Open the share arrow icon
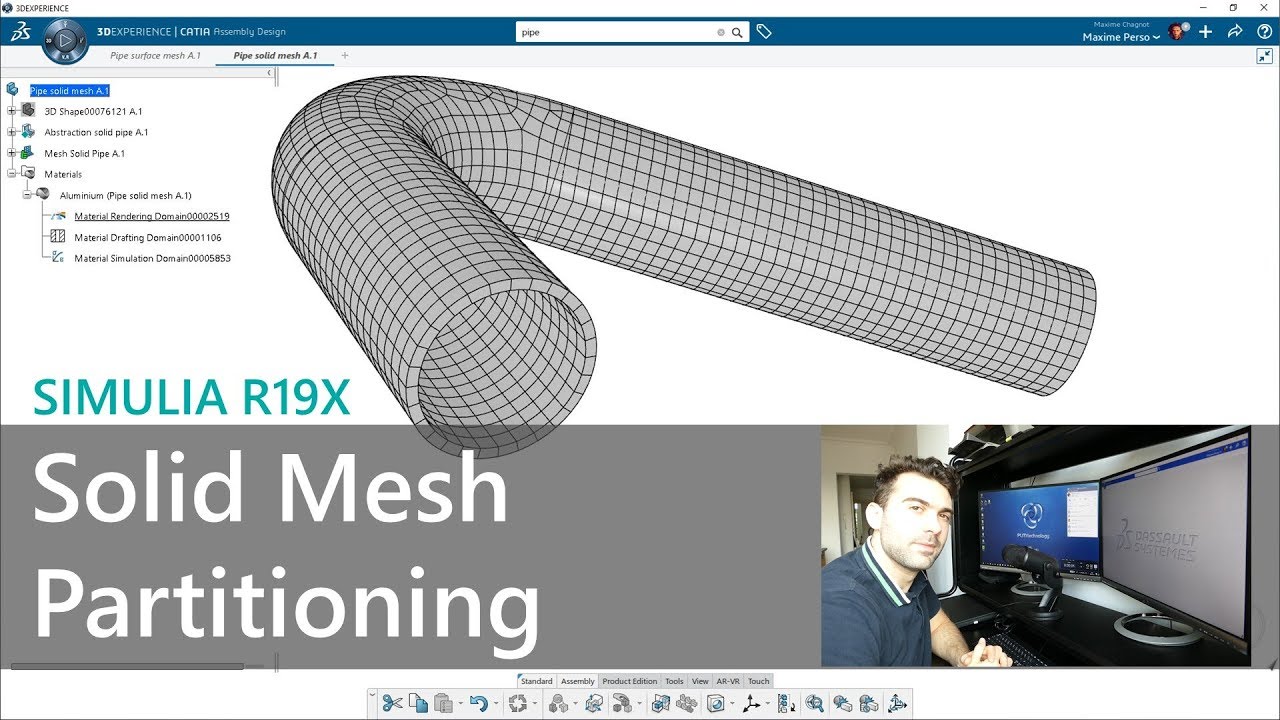Viewport: 1280px width, 720px height. click(1235, 32)
